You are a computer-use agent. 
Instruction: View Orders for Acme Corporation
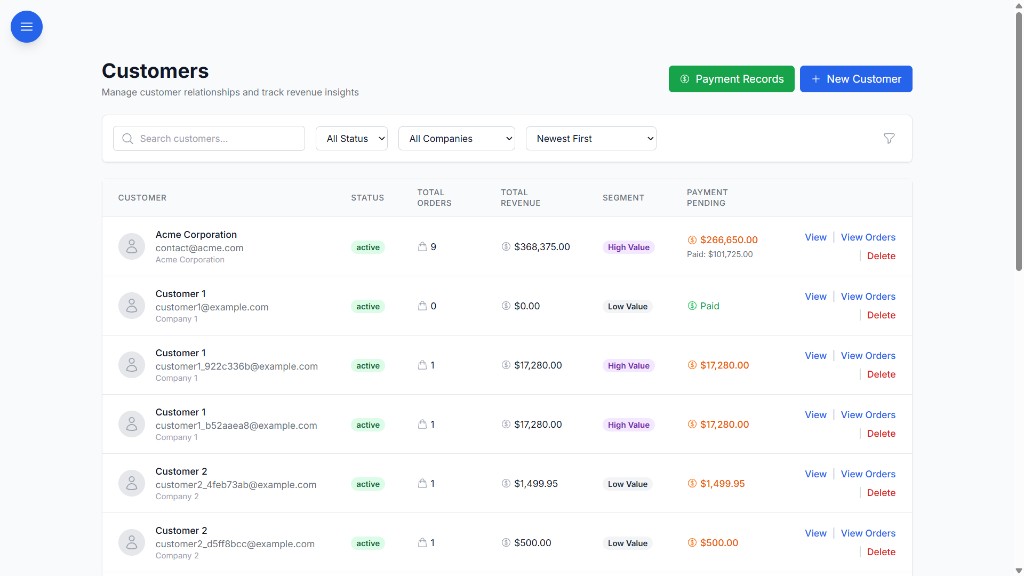868,237
